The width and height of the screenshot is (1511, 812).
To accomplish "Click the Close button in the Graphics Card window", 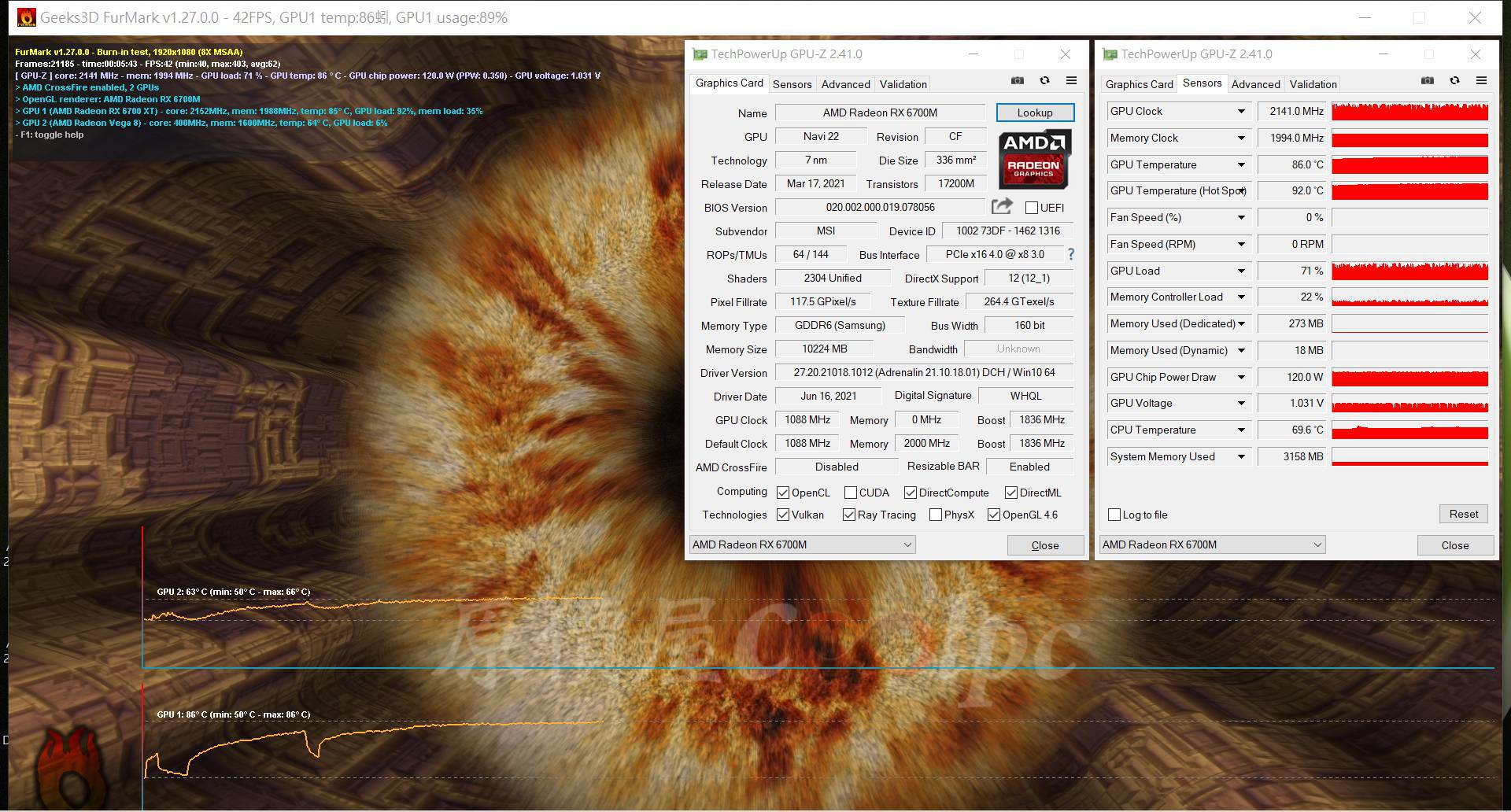I will pyautogui.click(x=1045, y=545).
